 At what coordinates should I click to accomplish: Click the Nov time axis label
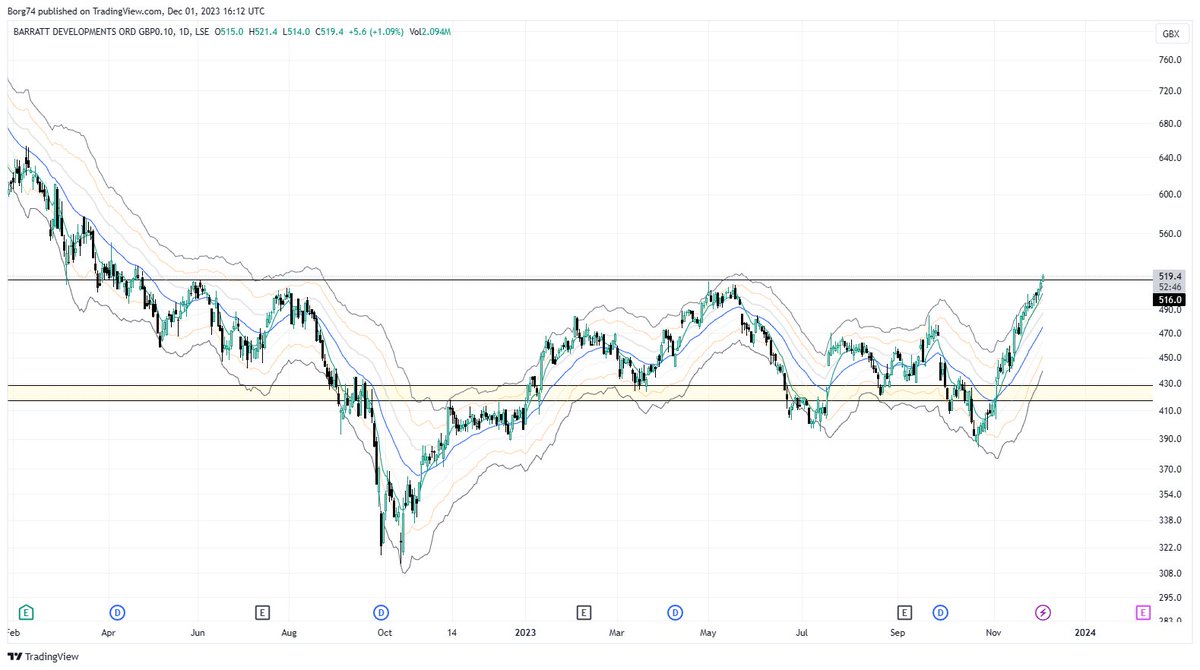click(993, 633)
